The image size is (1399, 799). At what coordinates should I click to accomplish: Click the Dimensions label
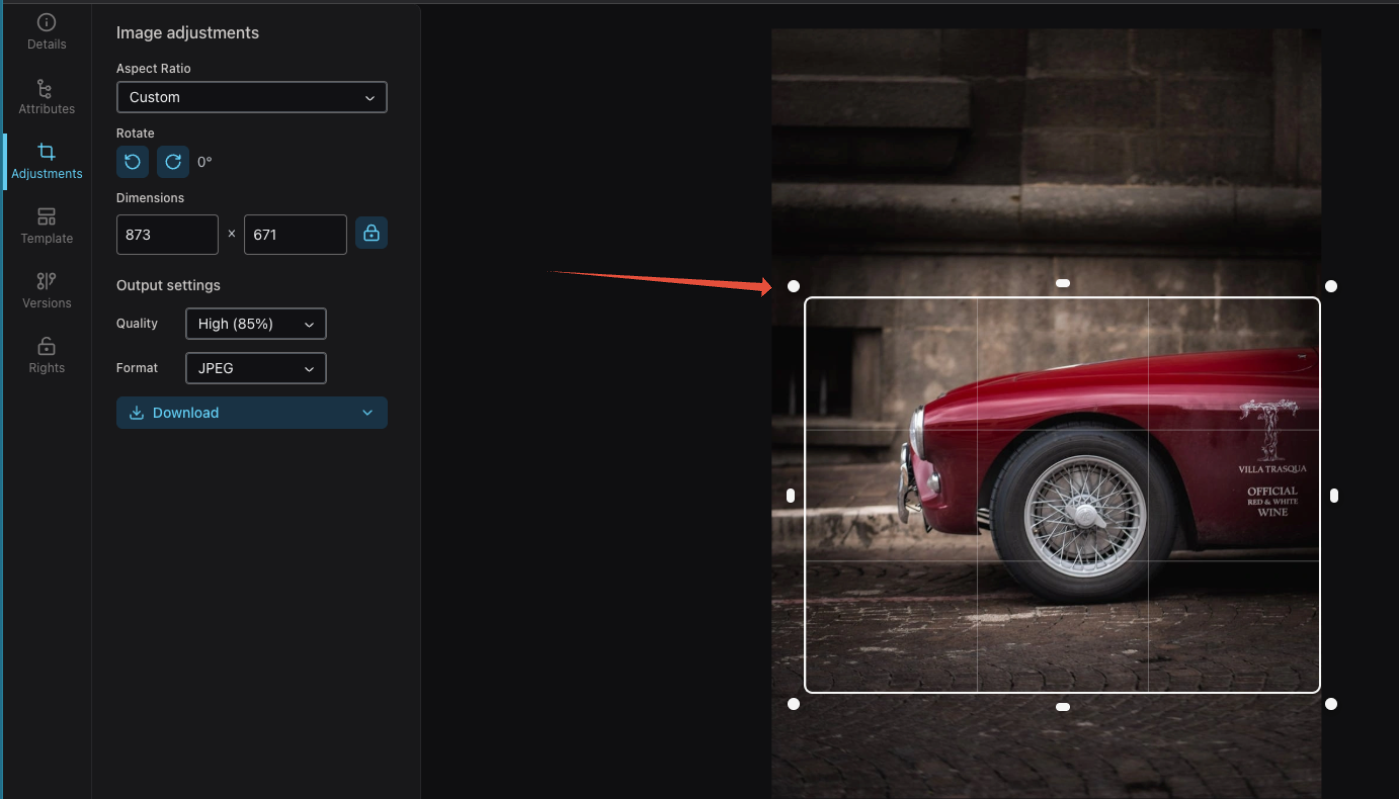pyautogui.click(x=150, y=198)
